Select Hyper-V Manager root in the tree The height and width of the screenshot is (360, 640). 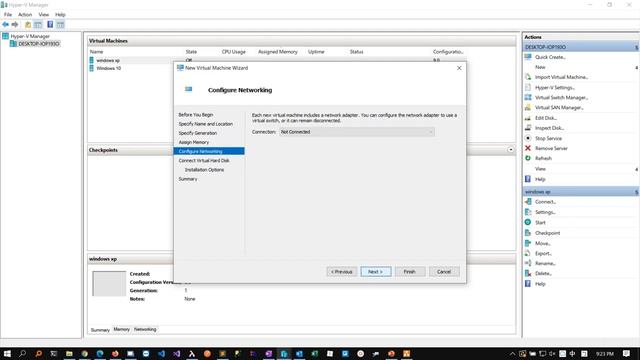[30, 36]
